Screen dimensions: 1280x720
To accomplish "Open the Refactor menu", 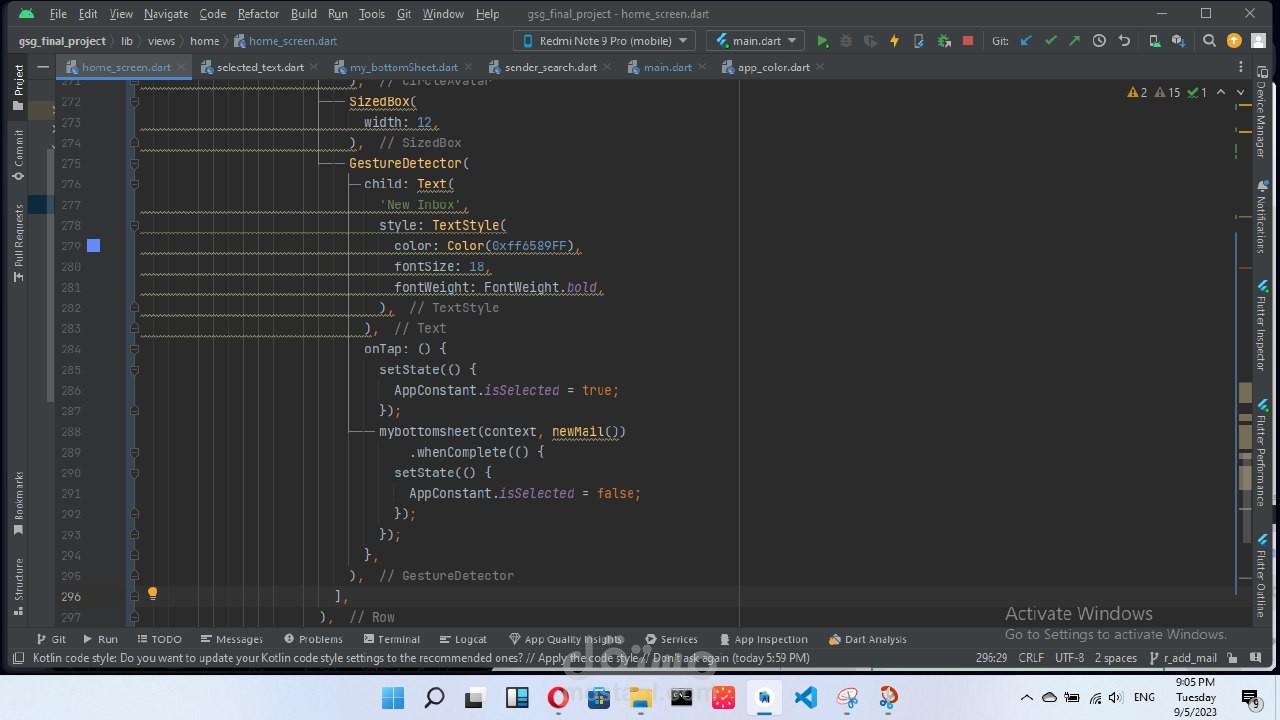I will 258,14.
